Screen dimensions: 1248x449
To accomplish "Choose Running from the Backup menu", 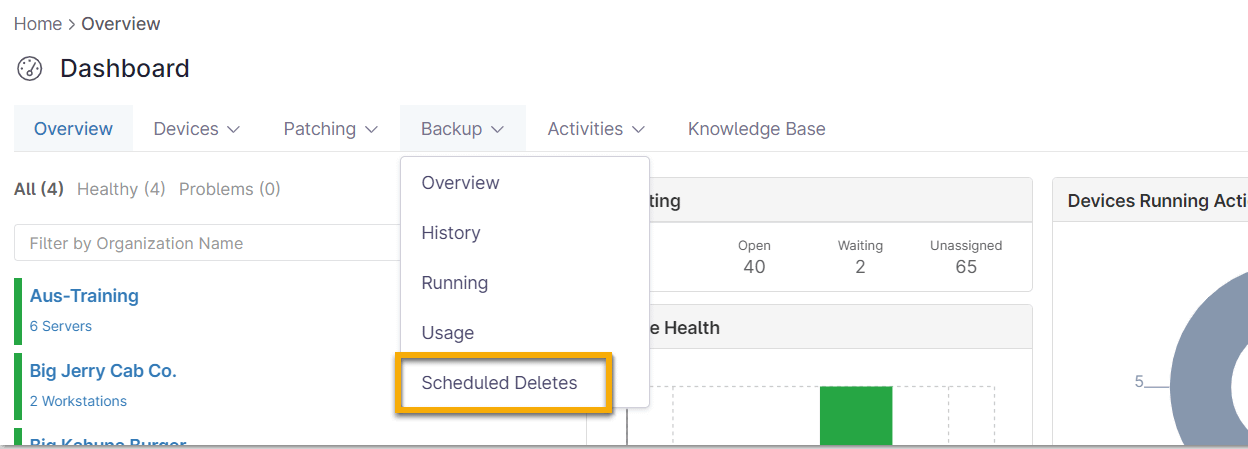I will (x=455, y=283).
